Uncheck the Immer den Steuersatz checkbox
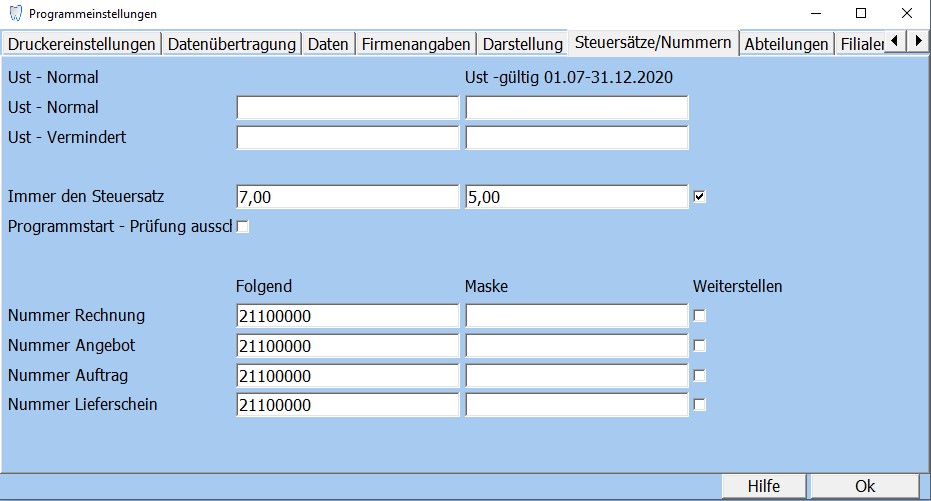 pos(700,197)
